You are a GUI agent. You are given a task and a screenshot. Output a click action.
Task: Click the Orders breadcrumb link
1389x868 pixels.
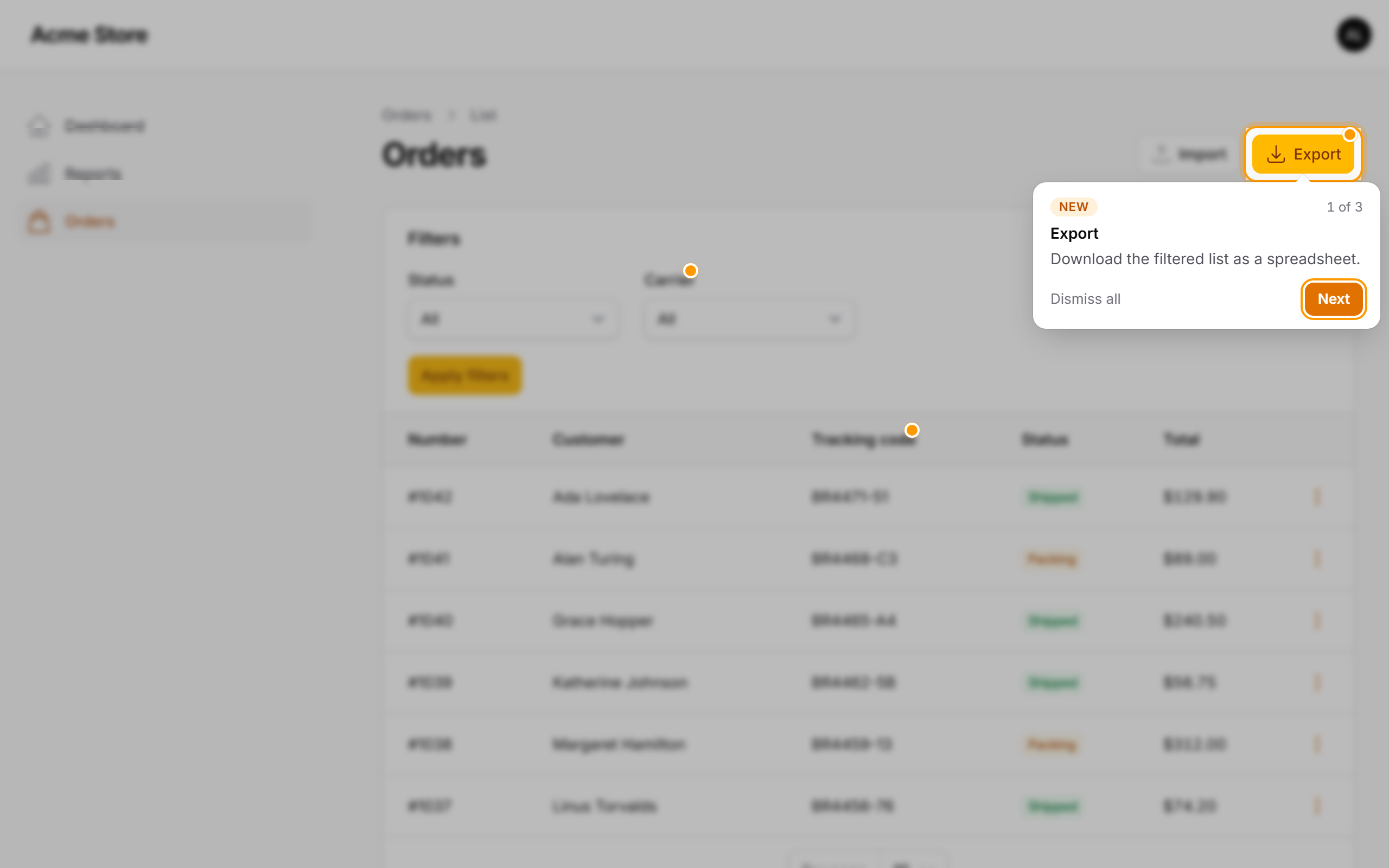point(407,116)
